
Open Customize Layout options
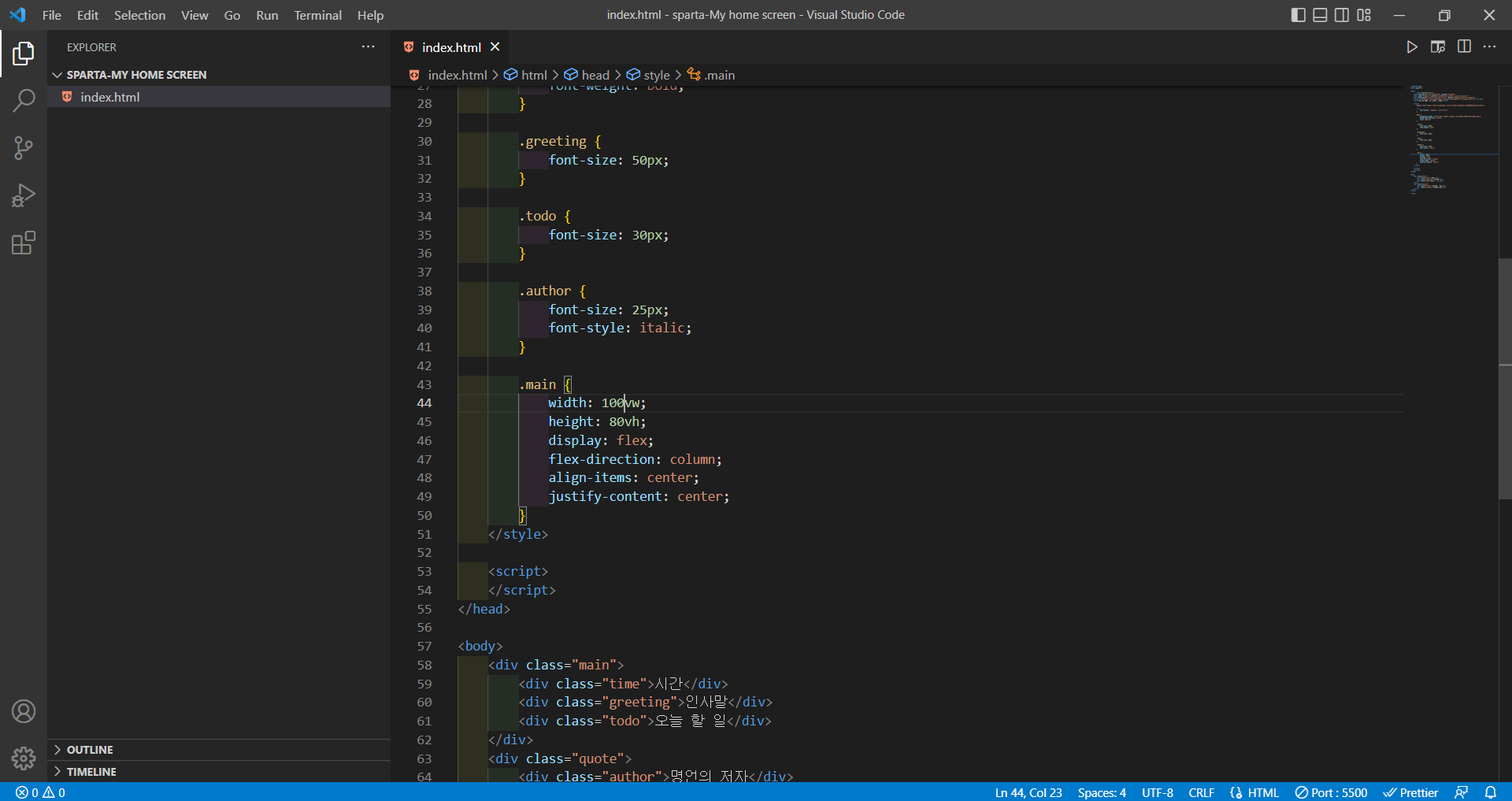(1364, 15)
